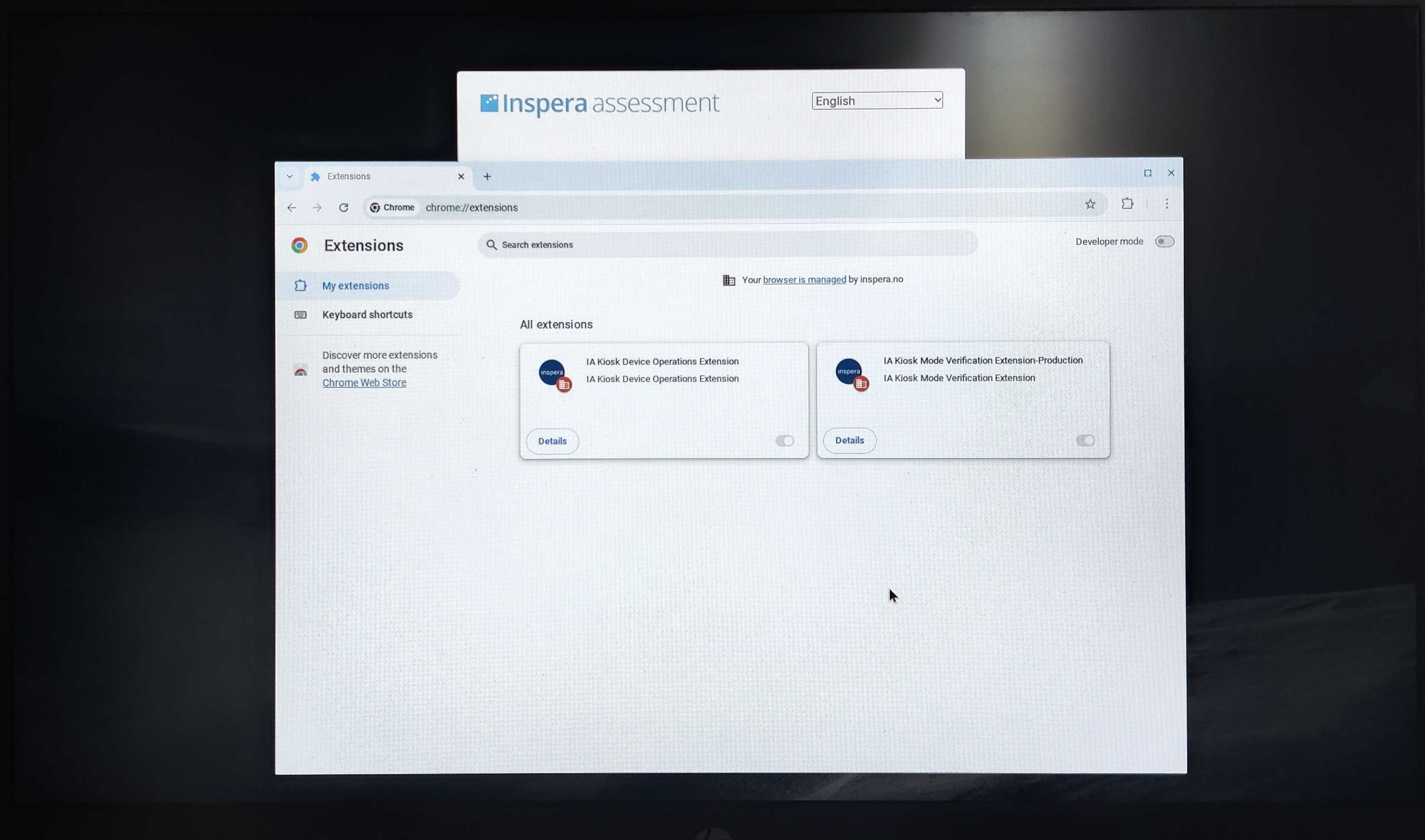Viewport: 1425px width, 840px height.
Task: Click 'IA Kiosk Mode Verification Extension-Production' title
Action: coord(983,361)
